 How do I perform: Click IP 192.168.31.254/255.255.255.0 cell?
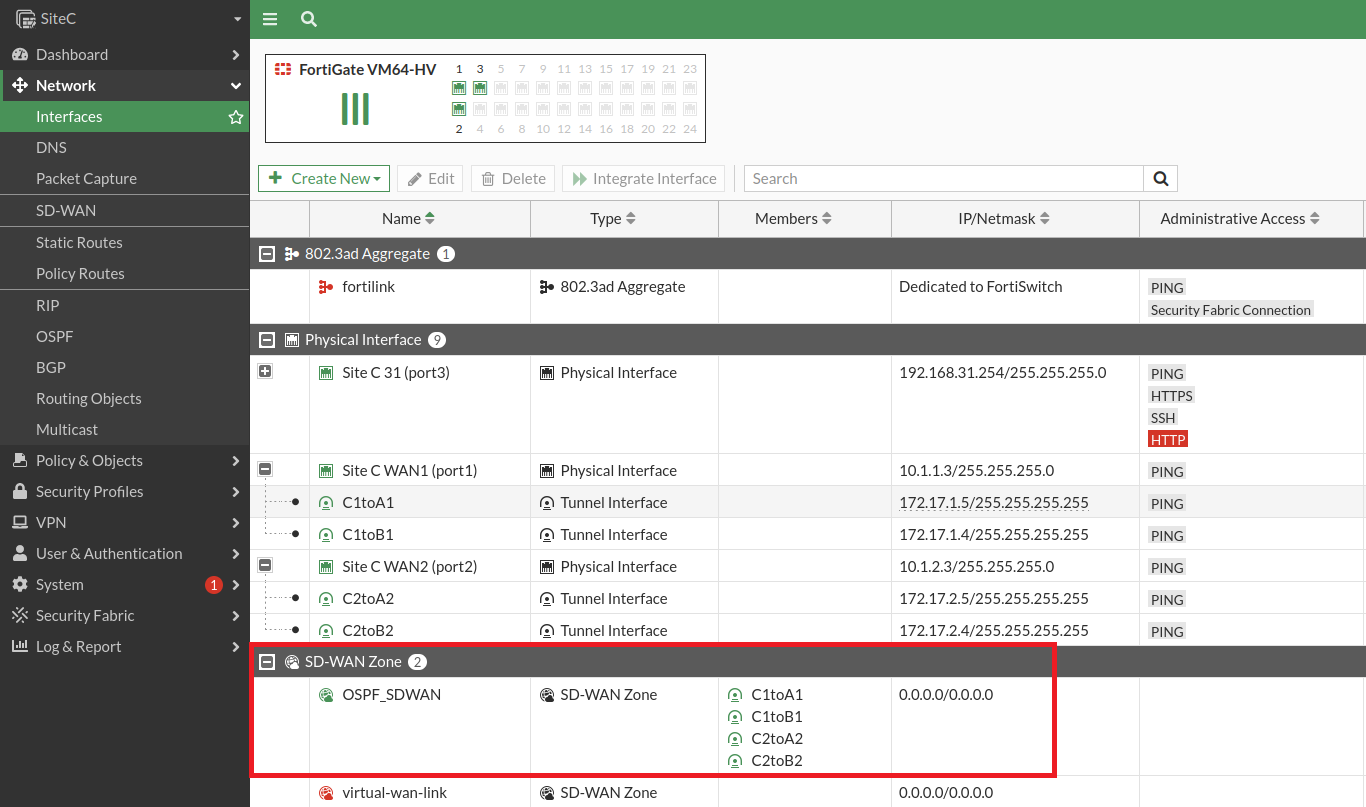coord(1003,373)
